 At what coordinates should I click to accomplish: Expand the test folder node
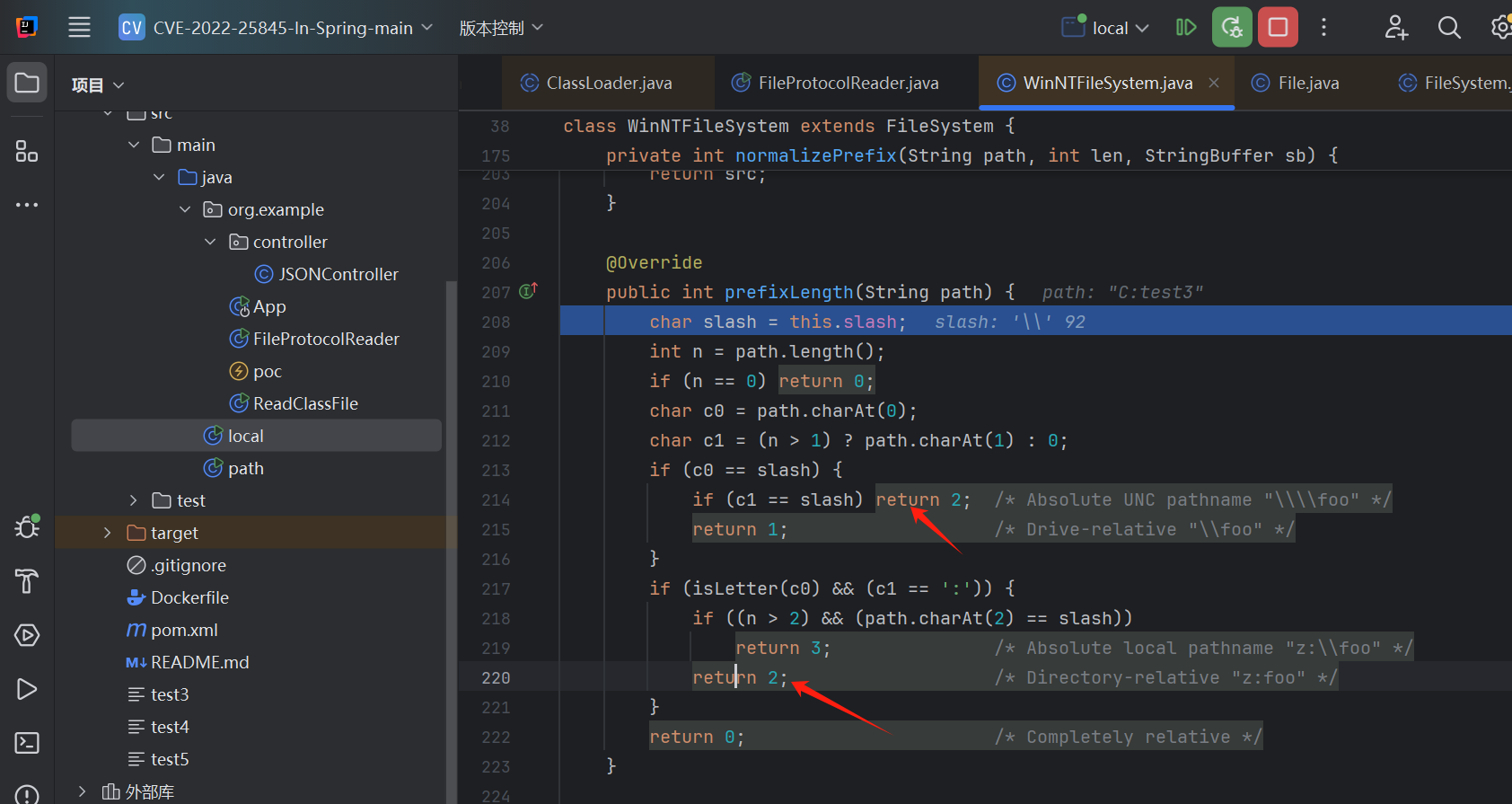tap(134, 500)
